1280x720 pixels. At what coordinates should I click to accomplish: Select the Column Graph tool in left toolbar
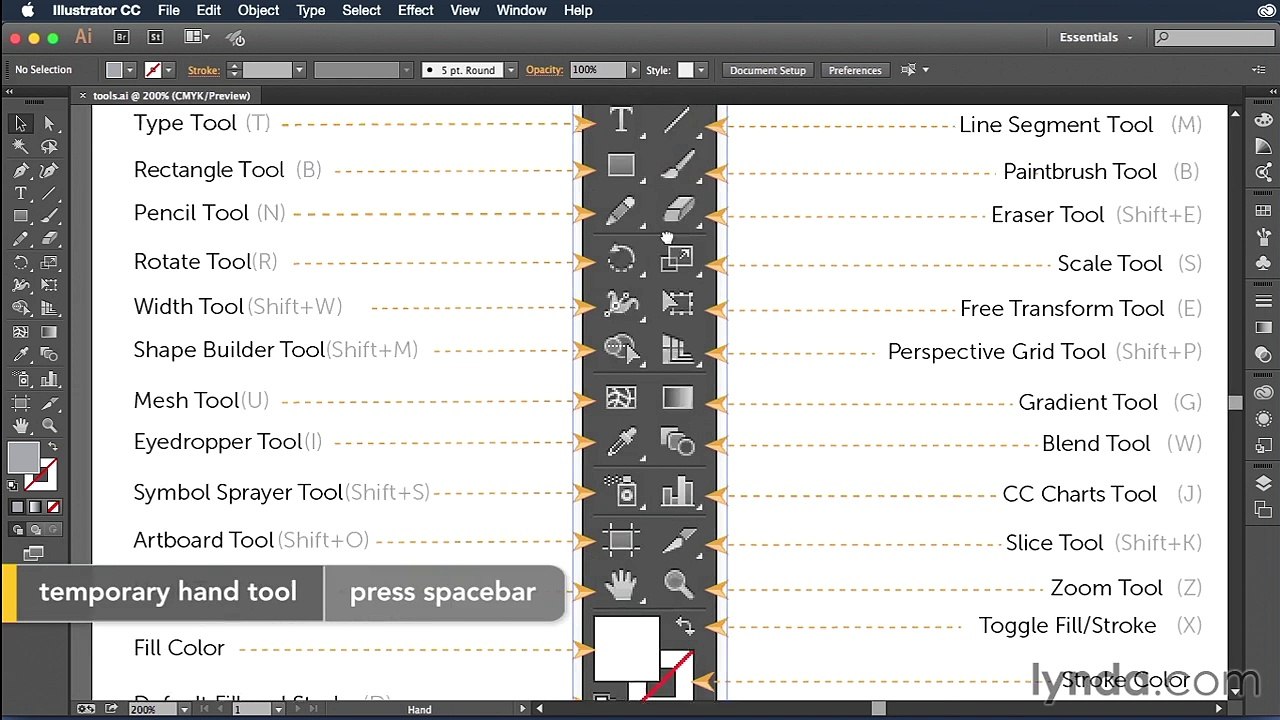point(49,379)
